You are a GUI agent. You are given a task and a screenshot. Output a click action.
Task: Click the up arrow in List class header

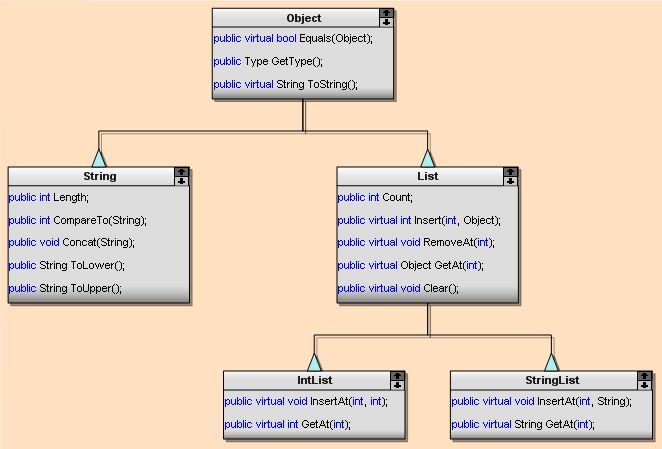510,172
